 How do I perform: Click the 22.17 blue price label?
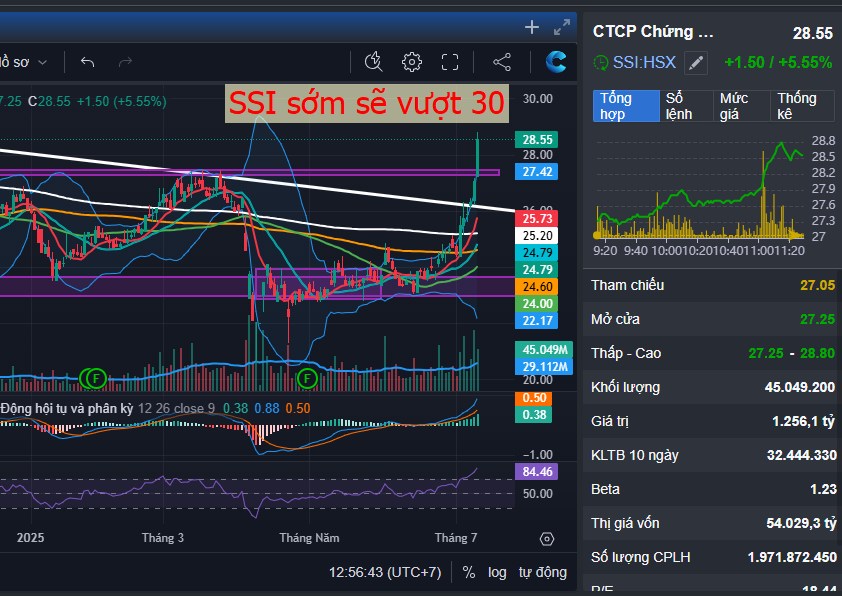point(537,321)
